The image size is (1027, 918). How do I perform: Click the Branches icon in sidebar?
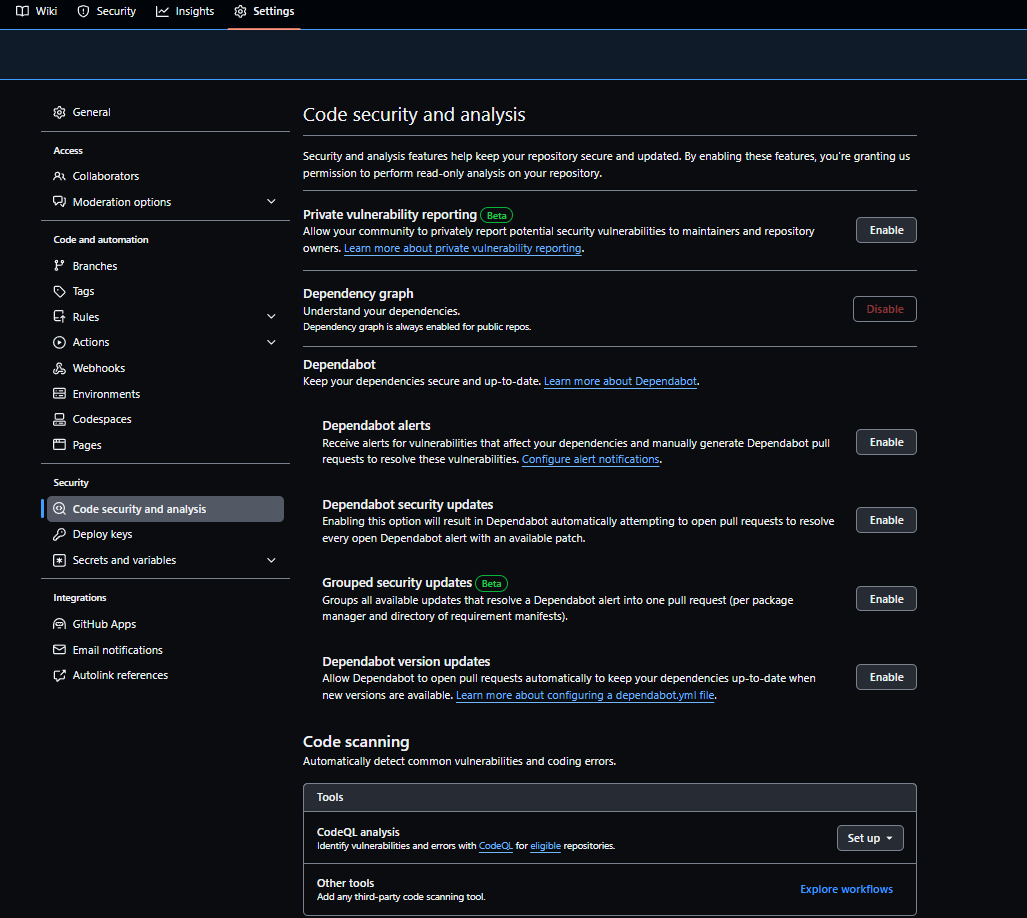point(59,266)
